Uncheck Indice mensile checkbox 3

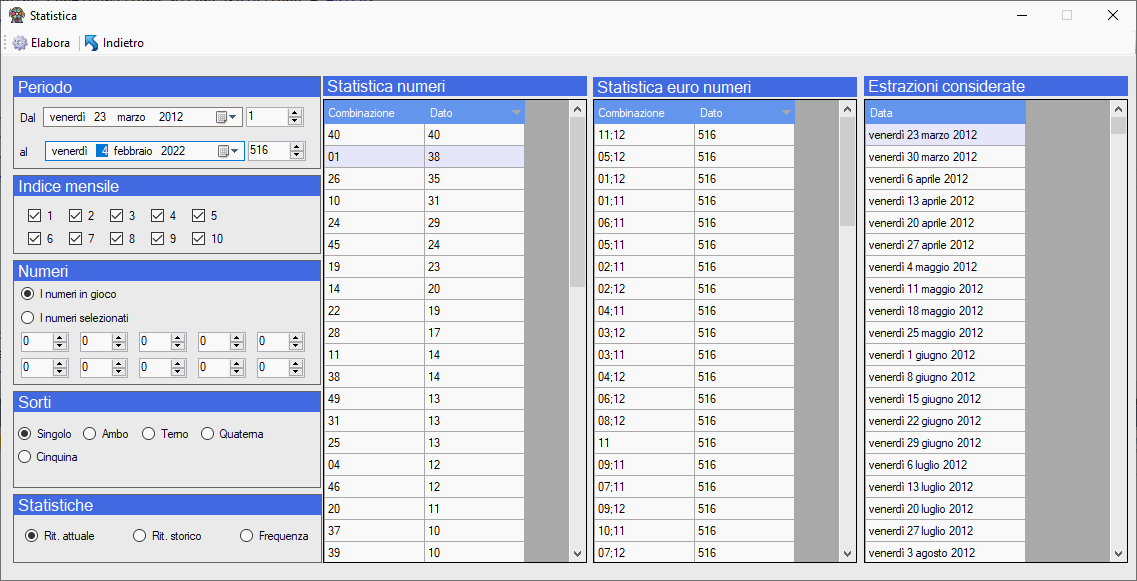coord(116,215)
